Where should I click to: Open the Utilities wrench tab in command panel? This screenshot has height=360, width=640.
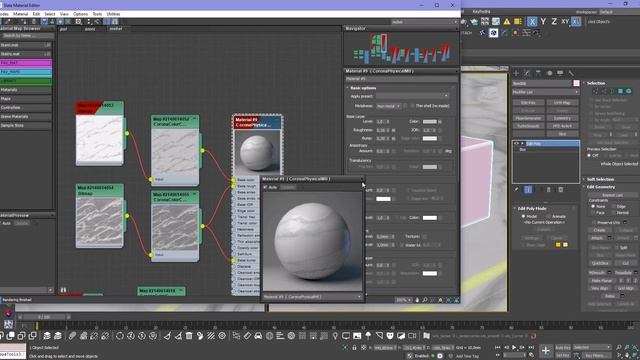(x=571, y=73)
